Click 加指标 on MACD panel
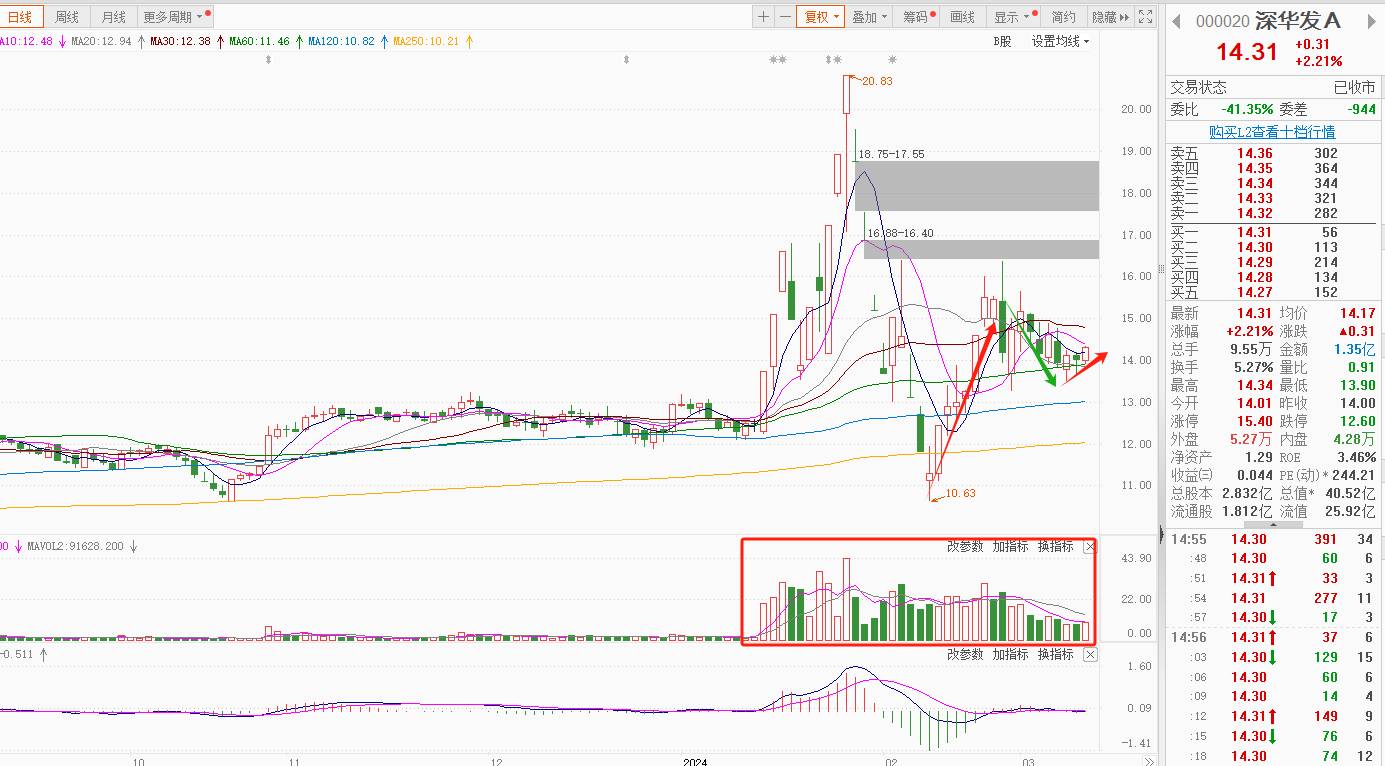 tap(1010, 655)
